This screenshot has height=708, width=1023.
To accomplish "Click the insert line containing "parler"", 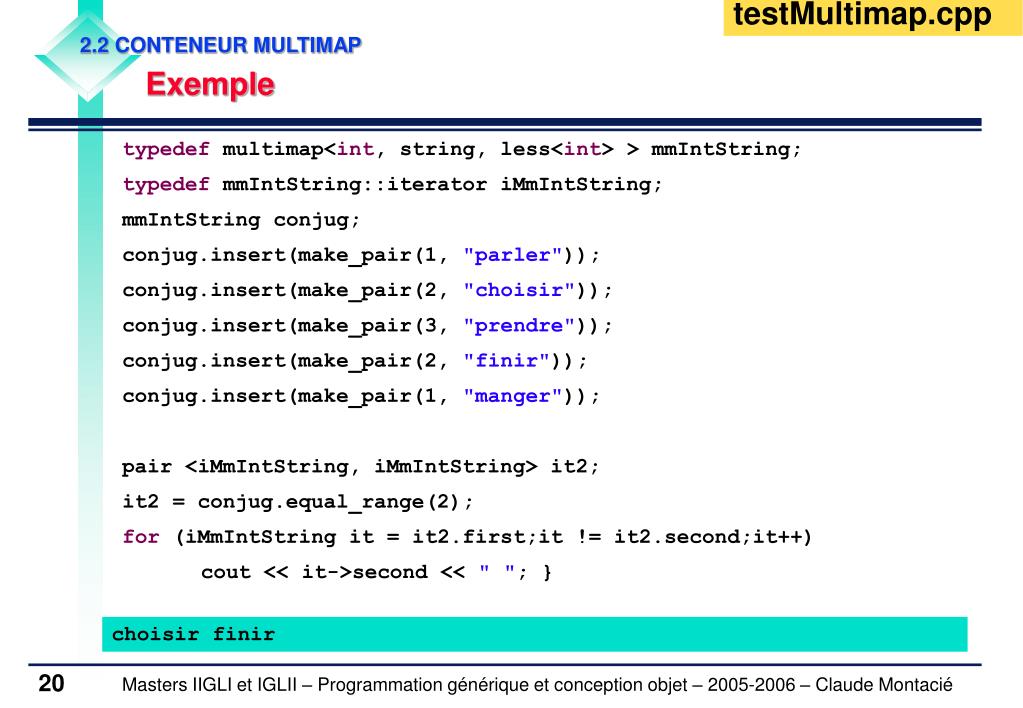I will pos(361,255).
